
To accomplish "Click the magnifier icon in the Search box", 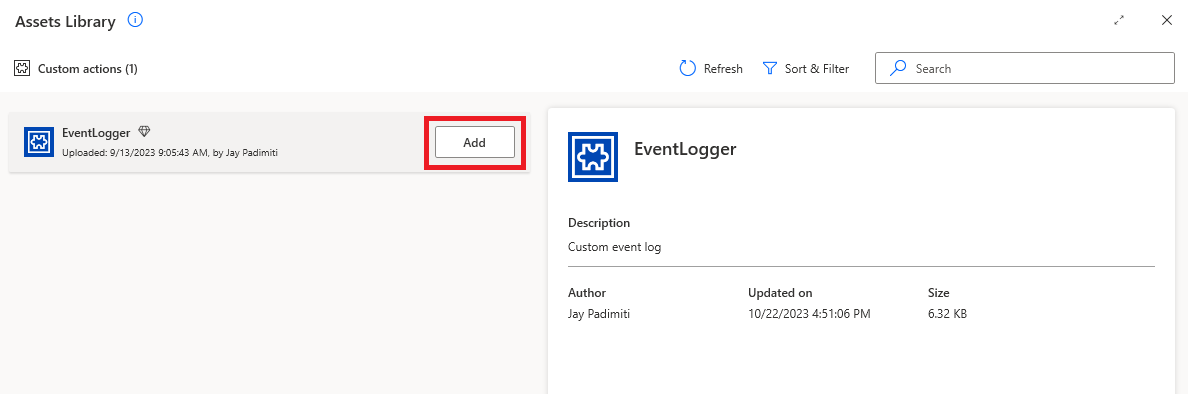I will [898, 68].
